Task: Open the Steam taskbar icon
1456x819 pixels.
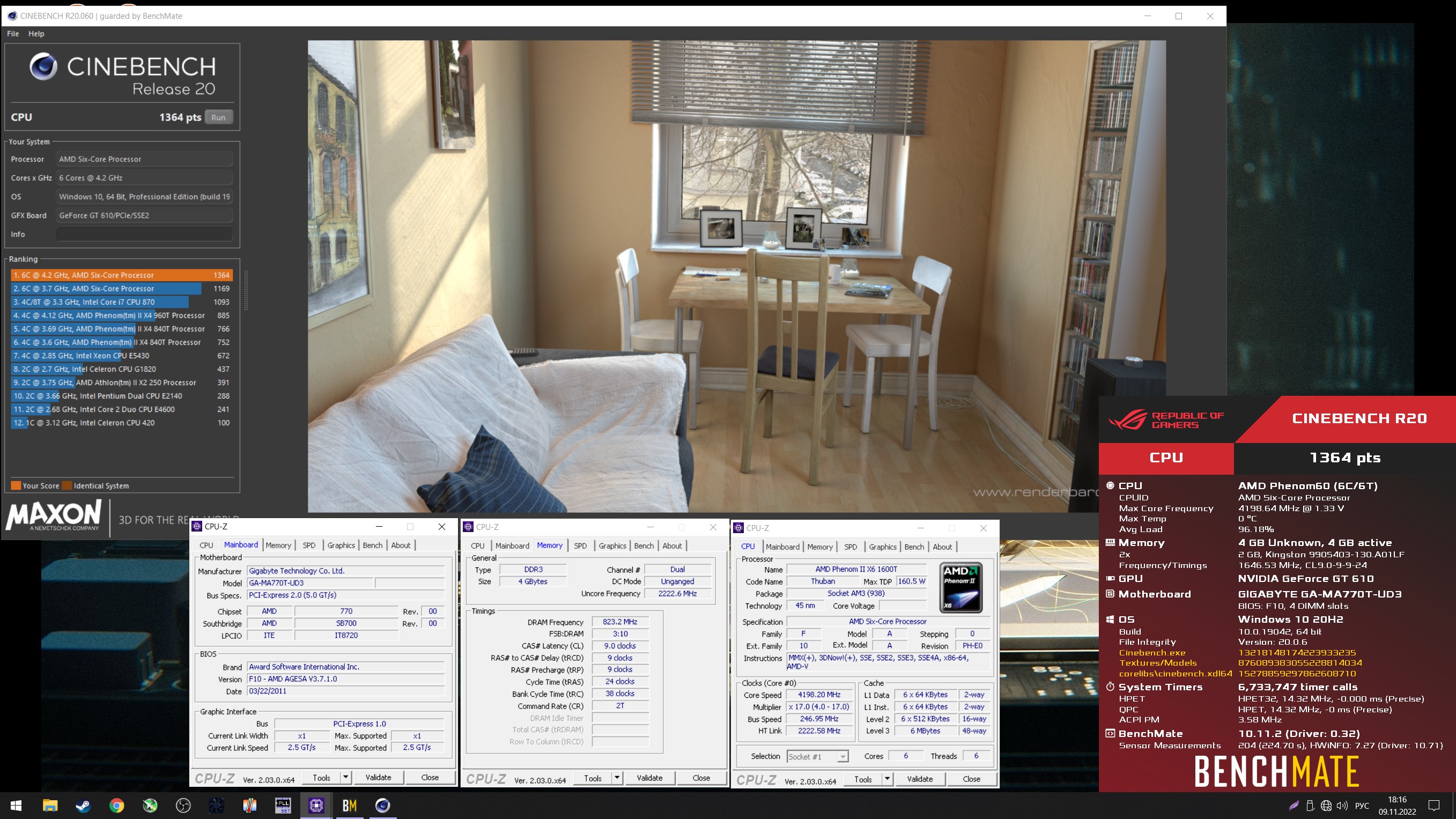Action: click(83, 806)
